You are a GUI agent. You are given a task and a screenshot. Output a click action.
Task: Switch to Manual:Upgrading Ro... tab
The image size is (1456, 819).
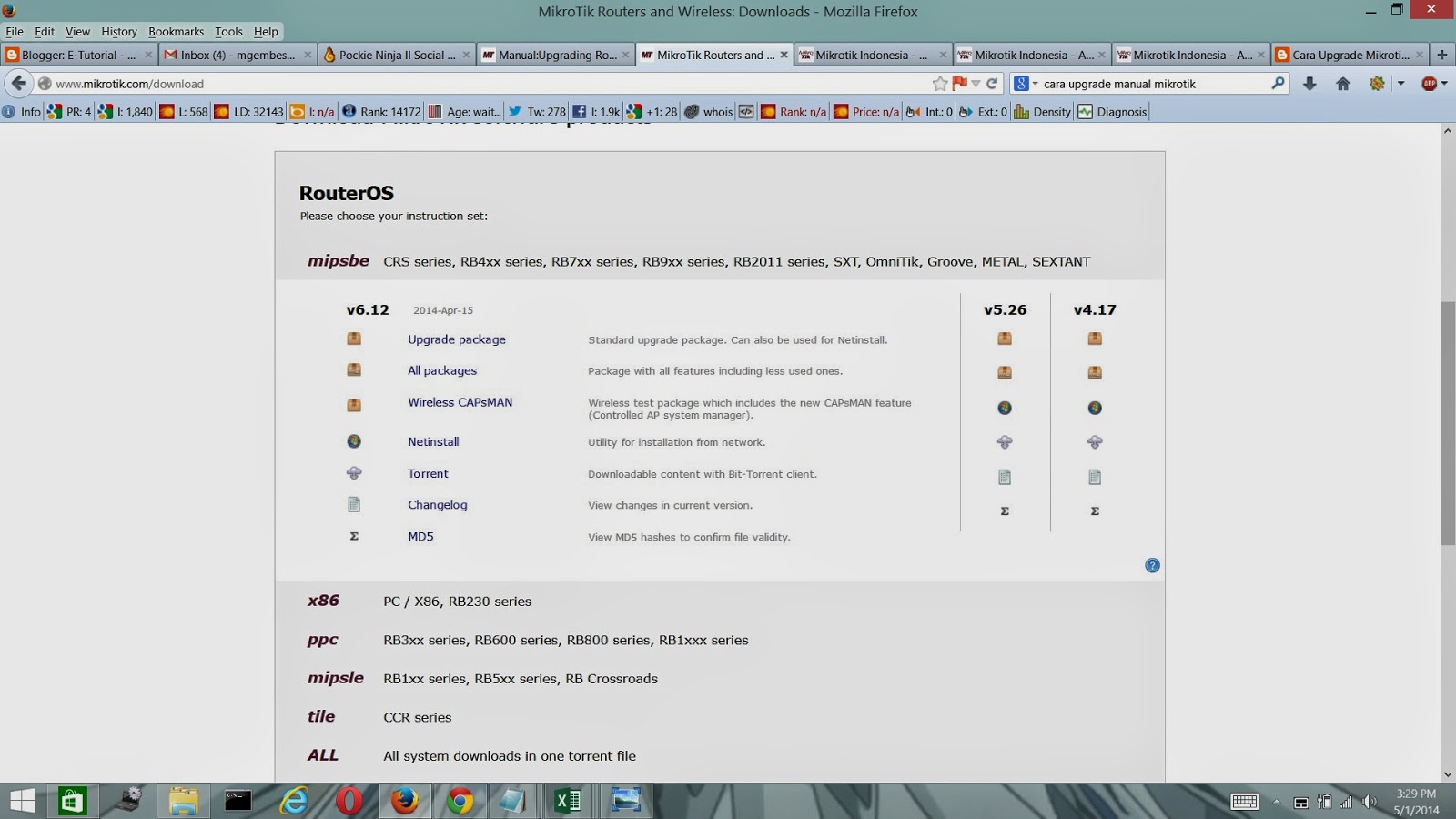(x=556, y=55)
